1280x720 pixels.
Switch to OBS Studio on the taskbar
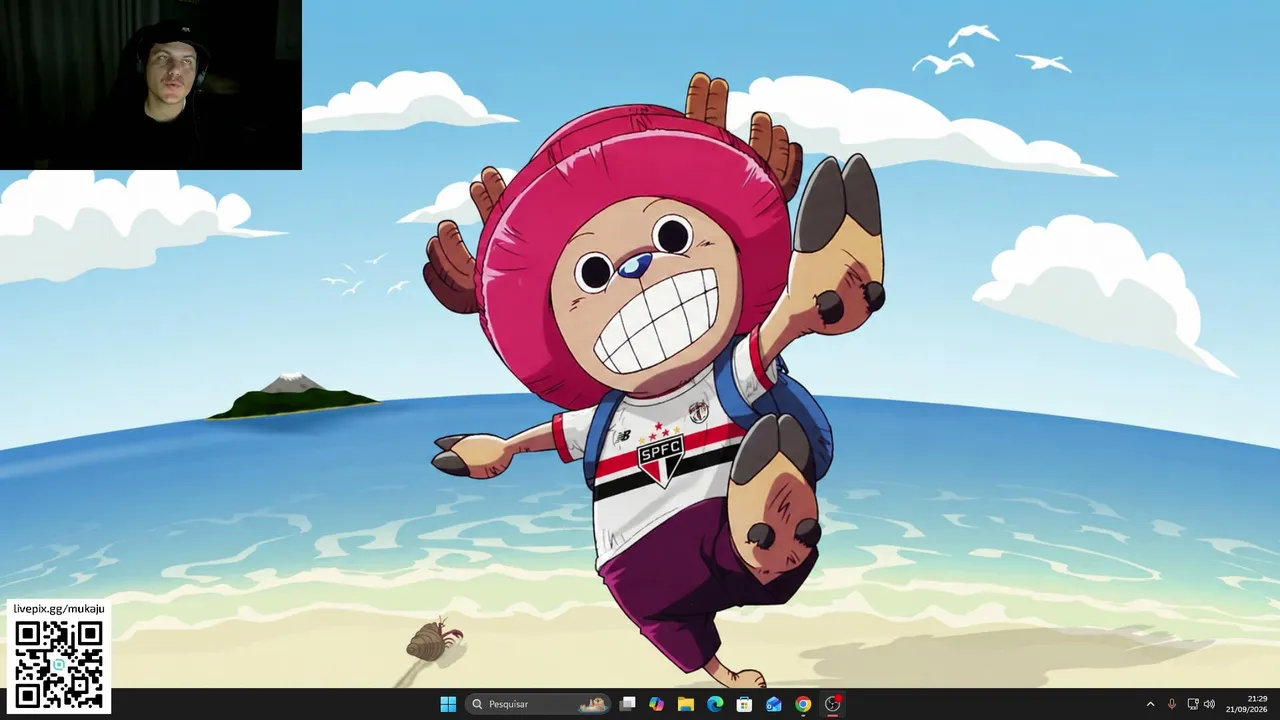point(832,704)
